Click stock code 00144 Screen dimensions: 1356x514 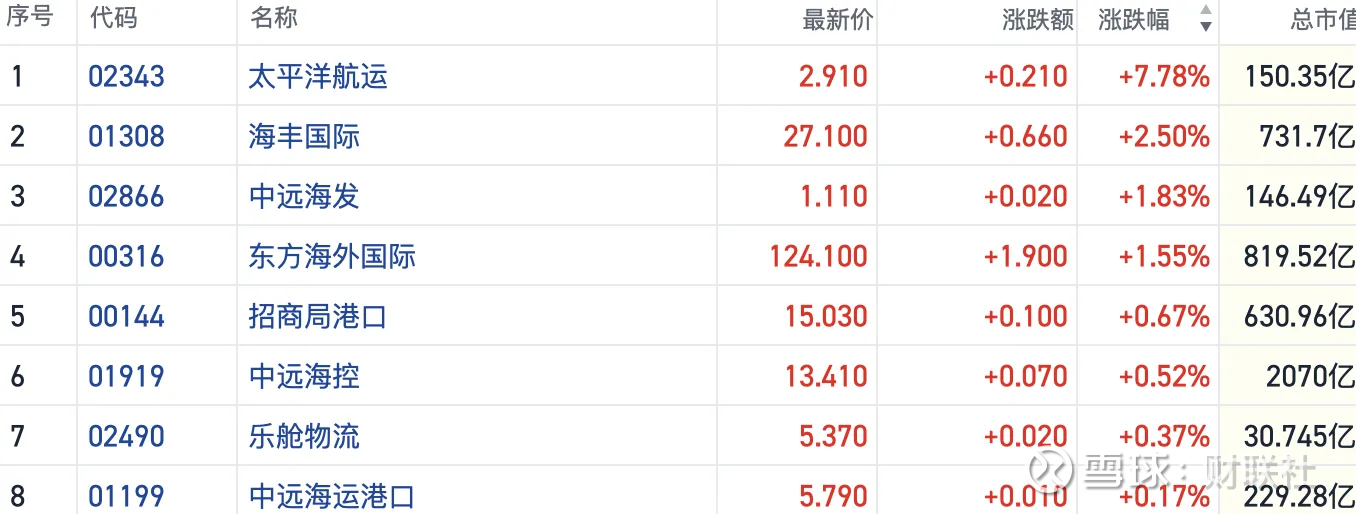(126, 316)
